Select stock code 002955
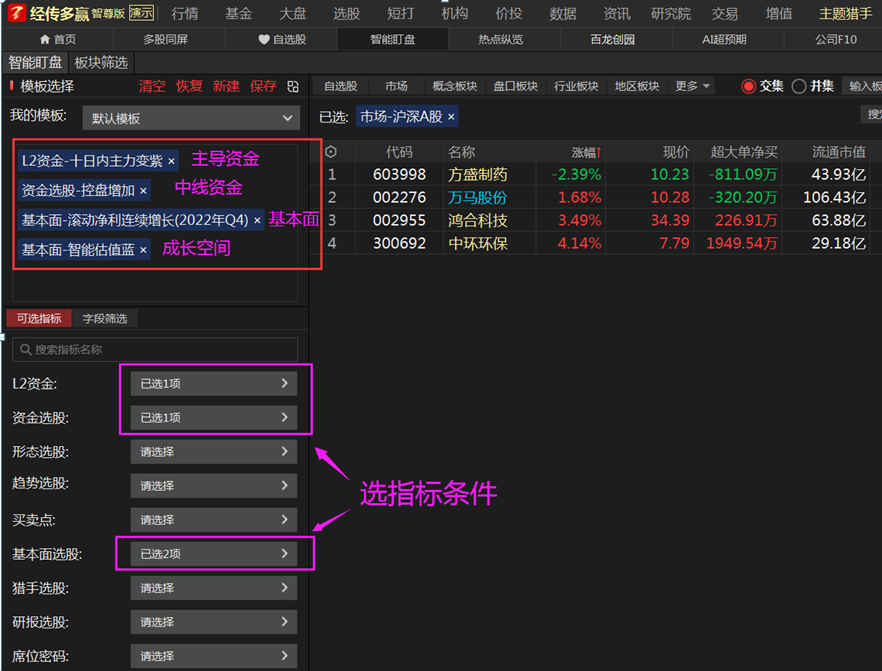Viewport: 882px width, 671px height. point(399,220)
